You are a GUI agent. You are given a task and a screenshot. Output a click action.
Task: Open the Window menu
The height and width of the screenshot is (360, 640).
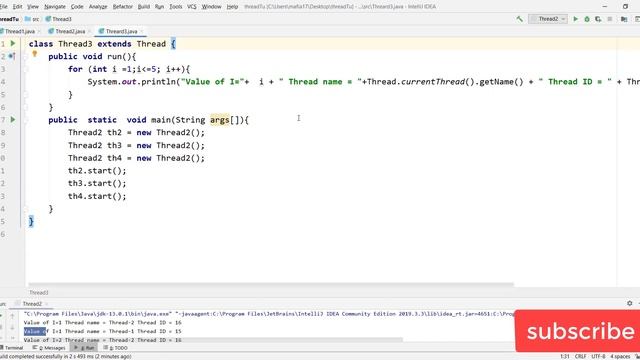(211, 7)
